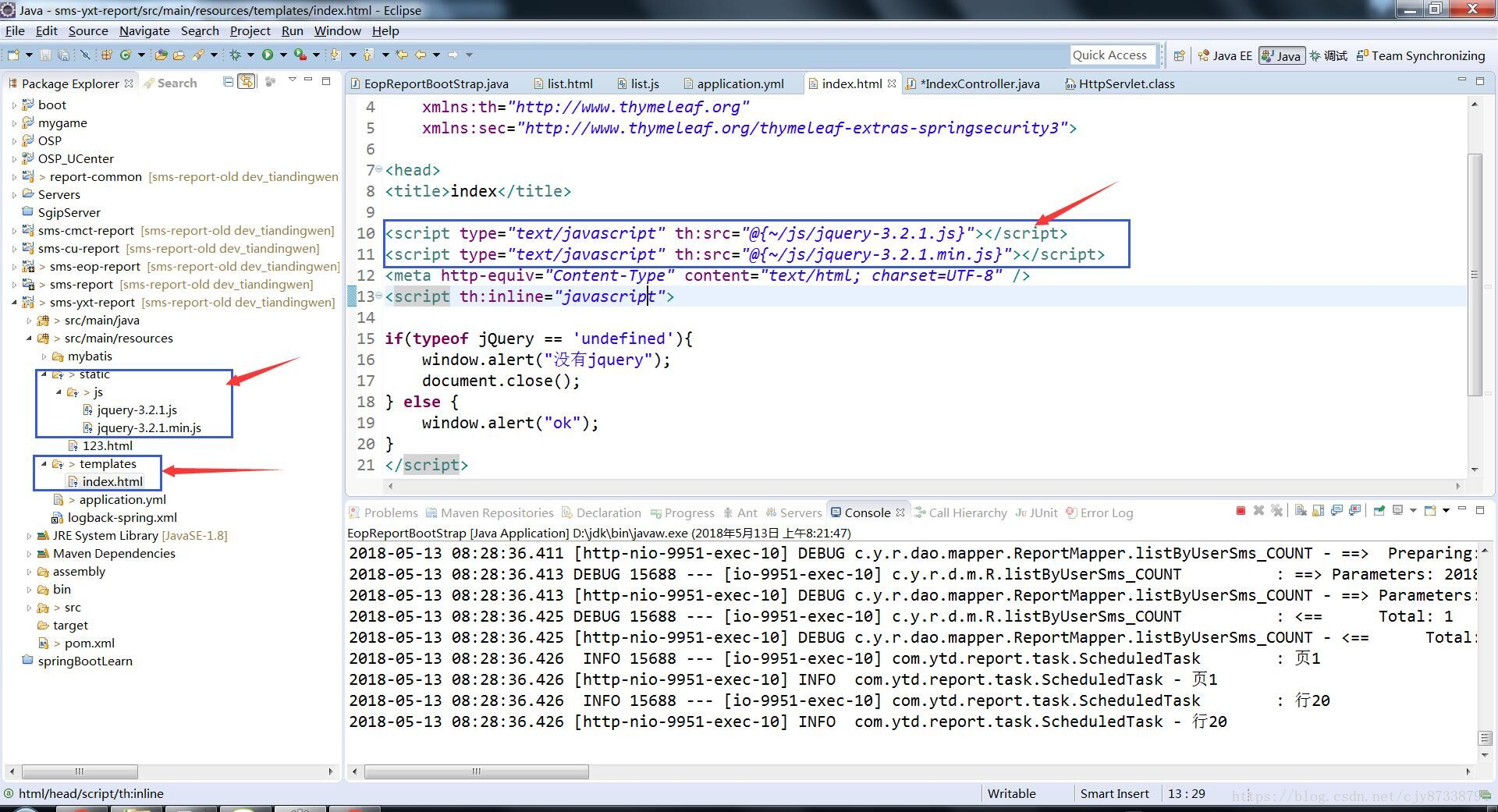The width and height of the screenshot is (1498, 812).
Task: Expand the mybatis folder
Action: pos(44,356)
